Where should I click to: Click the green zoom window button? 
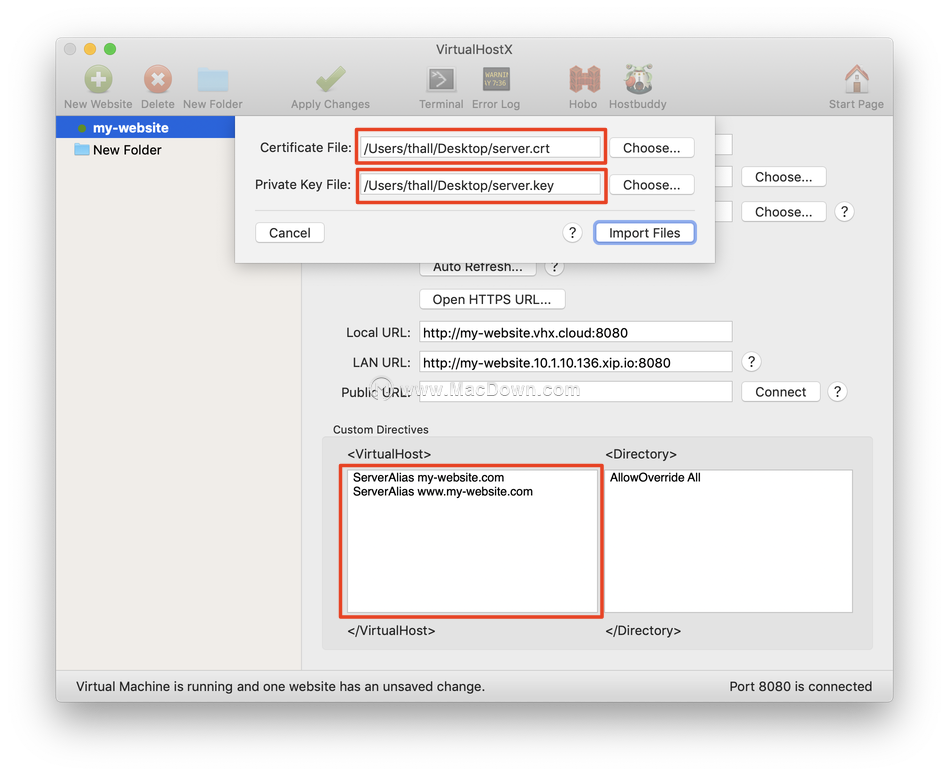[110, 49]
